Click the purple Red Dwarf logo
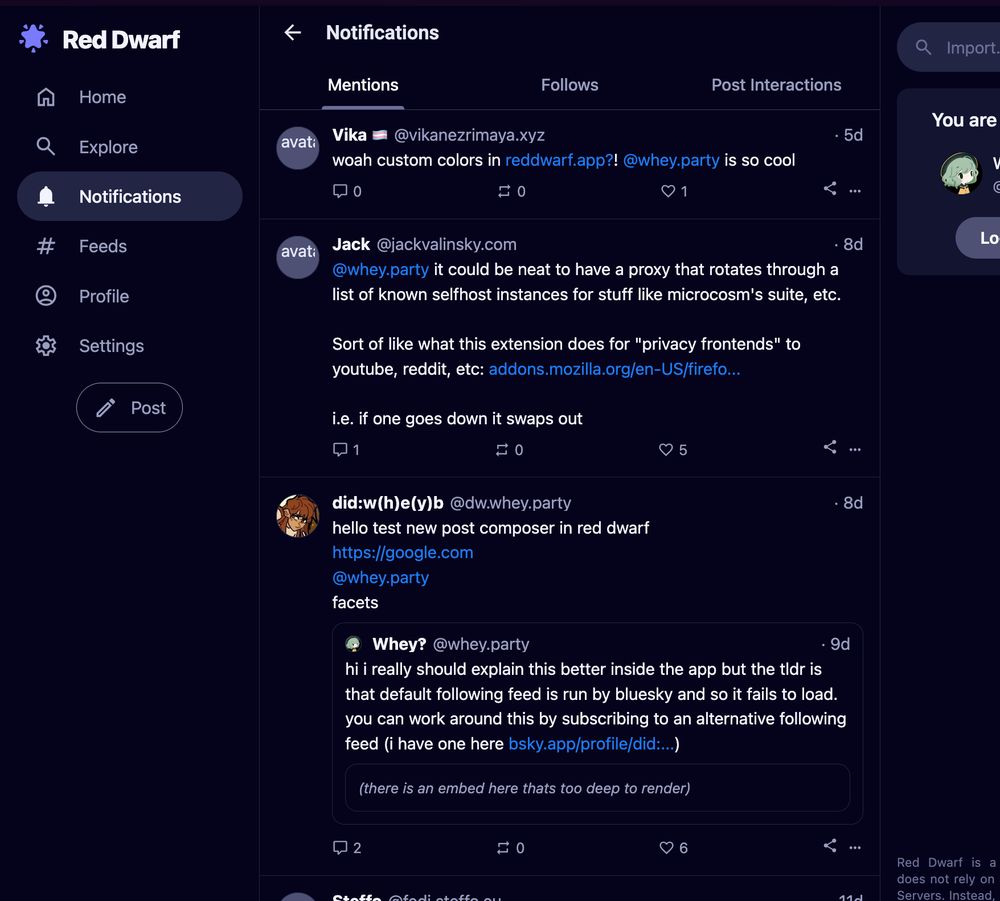 pos(33,38)
